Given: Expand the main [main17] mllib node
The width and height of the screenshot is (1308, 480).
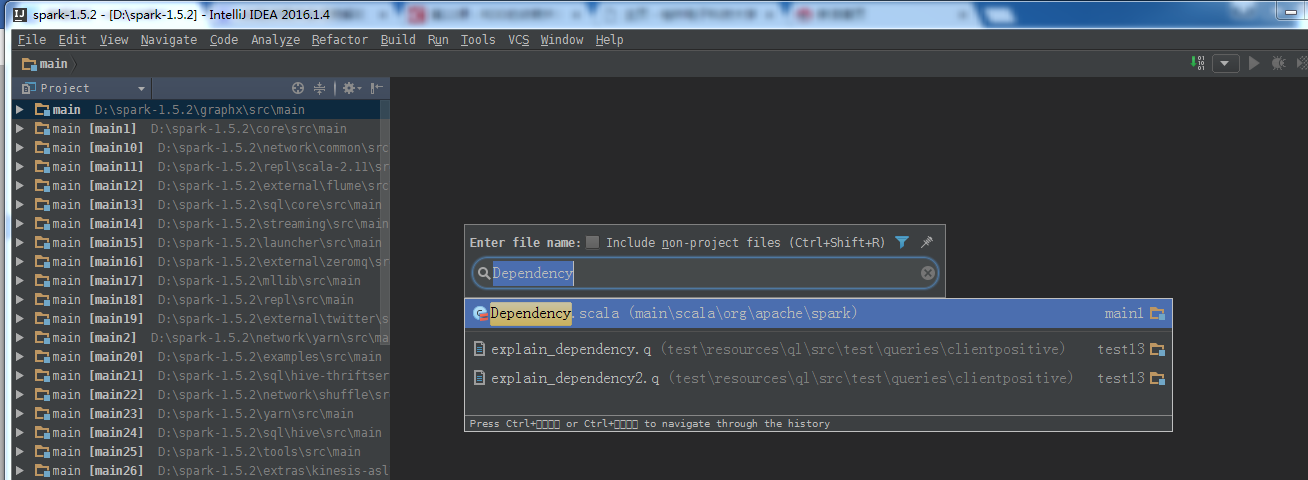Looking at the screenshot, I should [x=20, y=280].
